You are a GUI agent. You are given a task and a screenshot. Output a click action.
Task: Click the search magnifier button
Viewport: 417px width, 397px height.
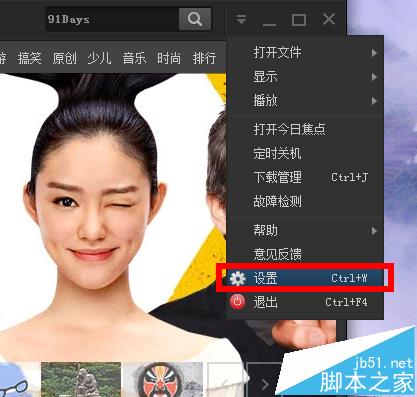click(195, 19)
